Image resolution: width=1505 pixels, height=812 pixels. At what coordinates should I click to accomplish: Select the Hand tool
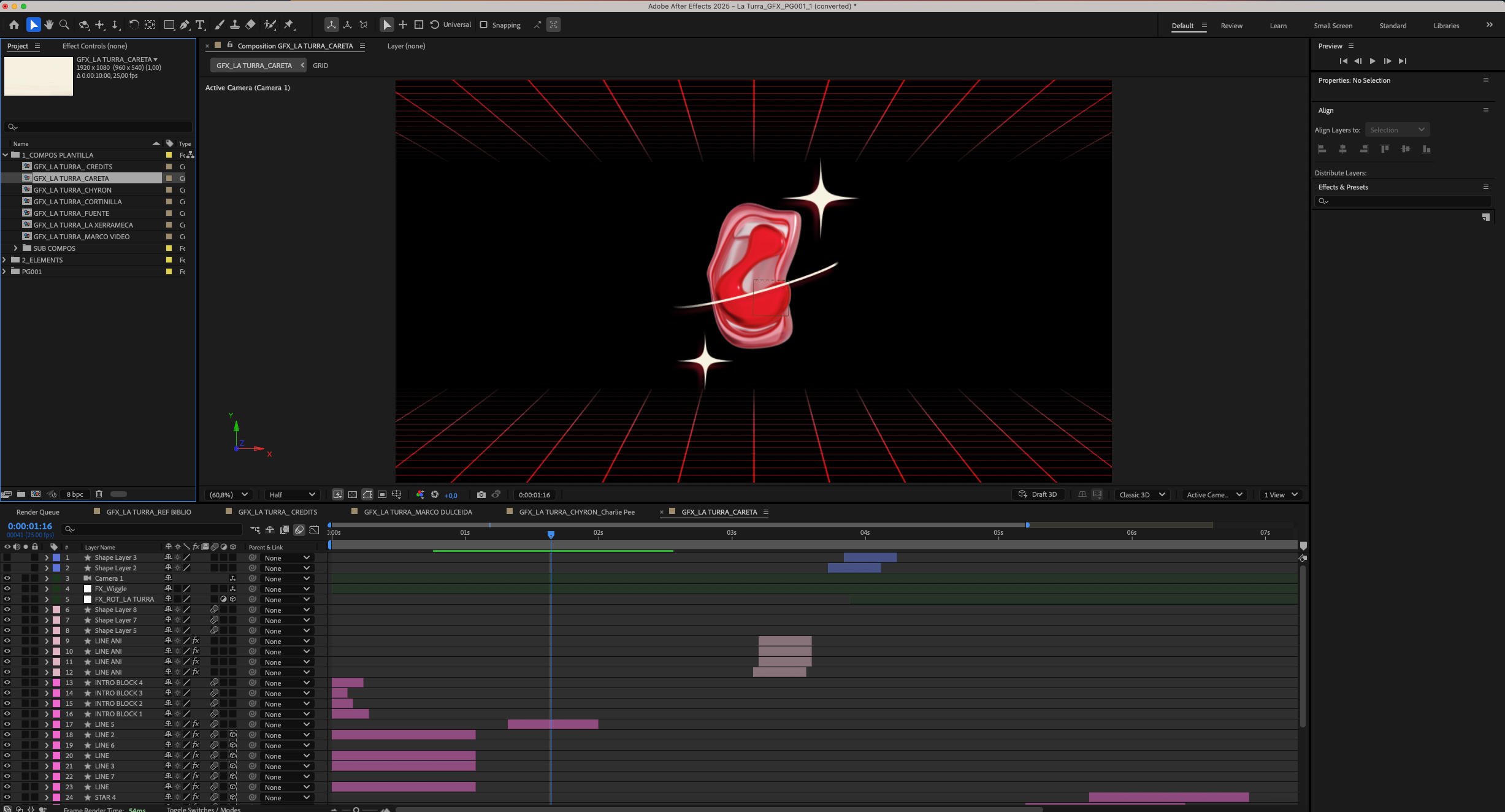pos(48,25)
